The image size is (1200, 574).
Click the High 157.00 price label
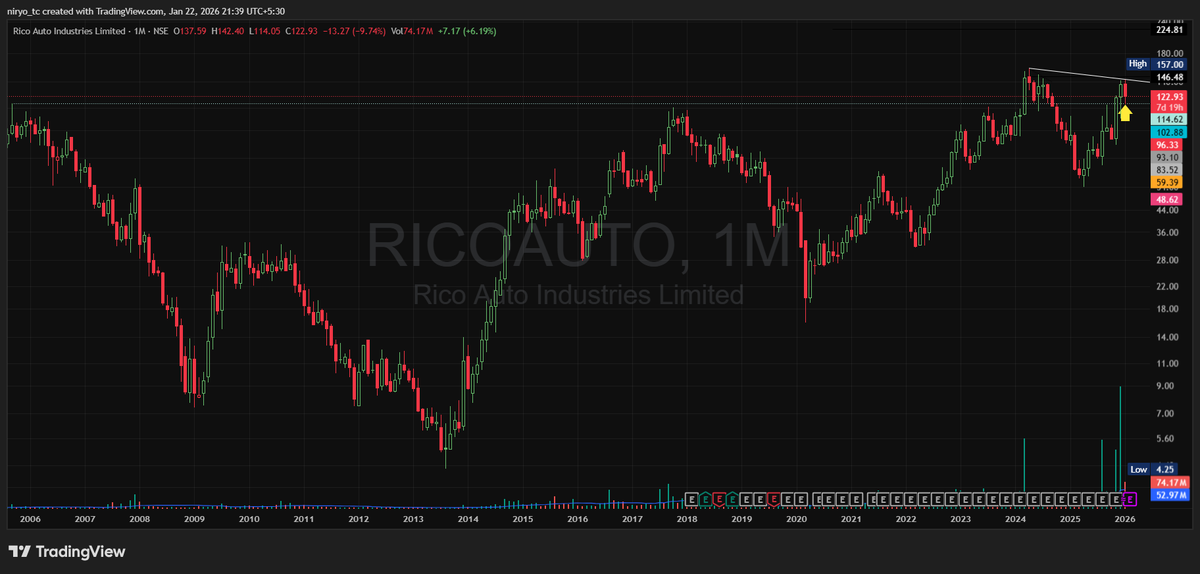click(x=1157, y=63)
